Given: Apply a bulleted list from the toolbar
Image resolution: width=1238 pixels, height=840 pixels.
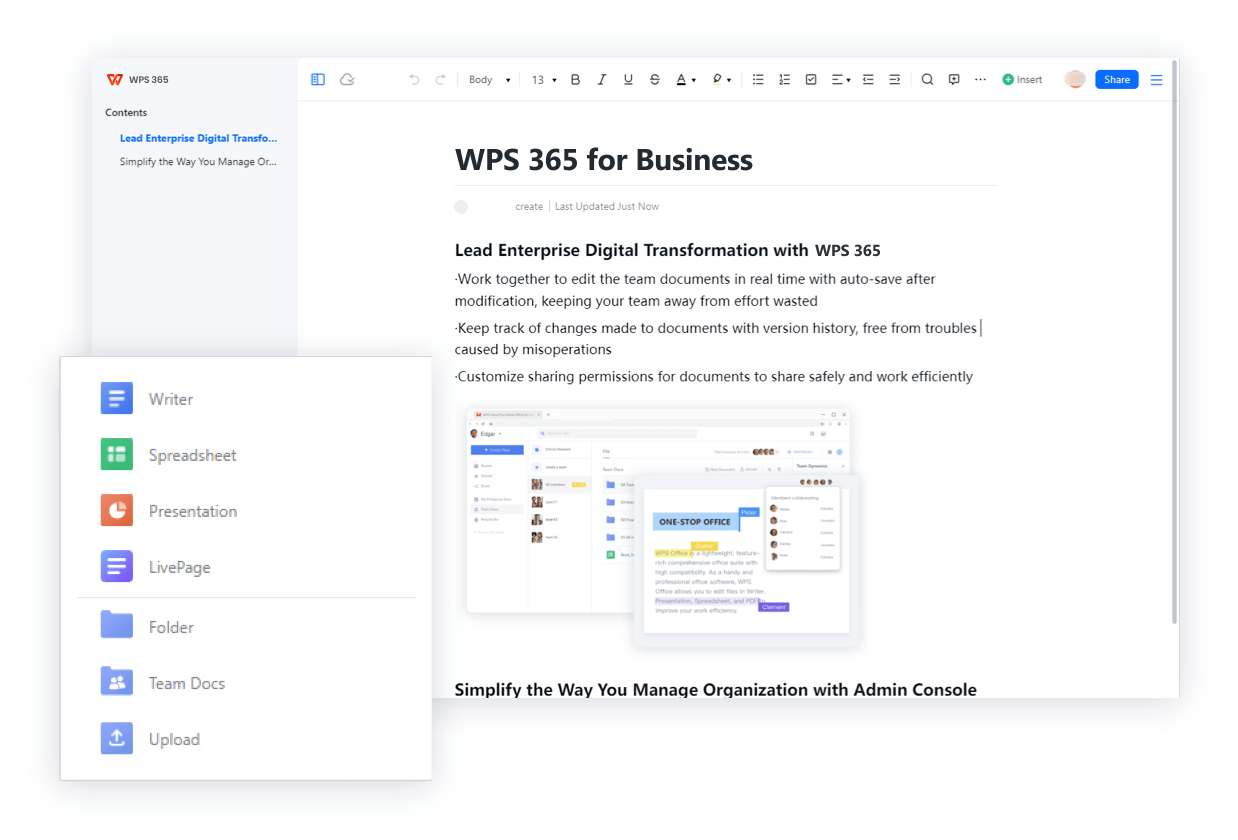Looking at the screenshot, I should [x=758, y=79].
